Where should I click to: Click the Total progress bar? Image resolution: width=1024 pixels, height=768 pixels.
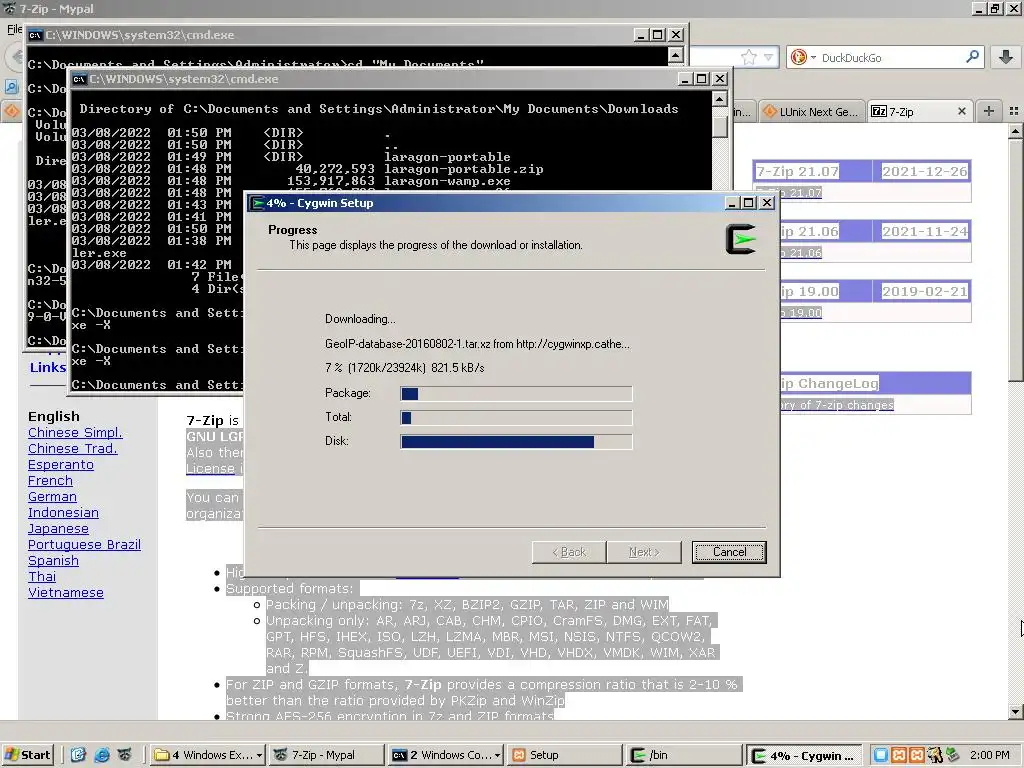(x=516, y=417)
